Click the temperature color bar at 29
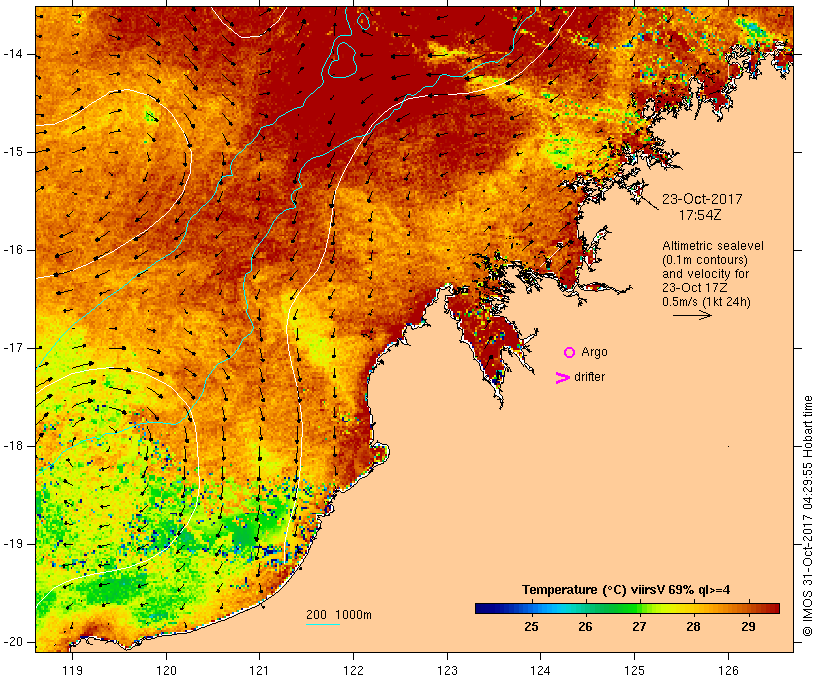 748,608
